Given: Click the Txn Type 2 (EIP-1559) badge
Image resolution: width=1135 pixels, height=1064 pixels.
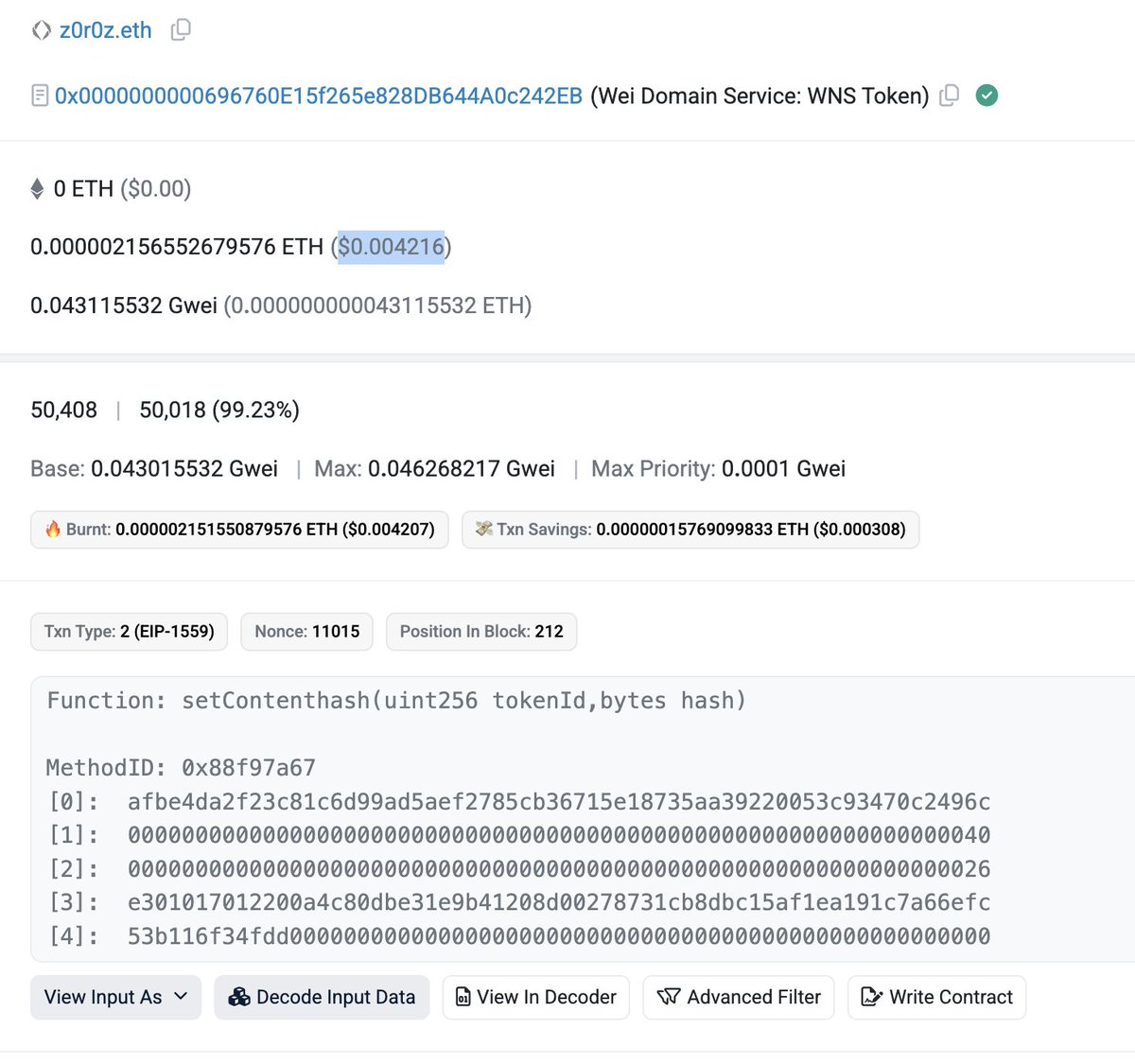Looking at the screenshot, I should coord(129,632).
